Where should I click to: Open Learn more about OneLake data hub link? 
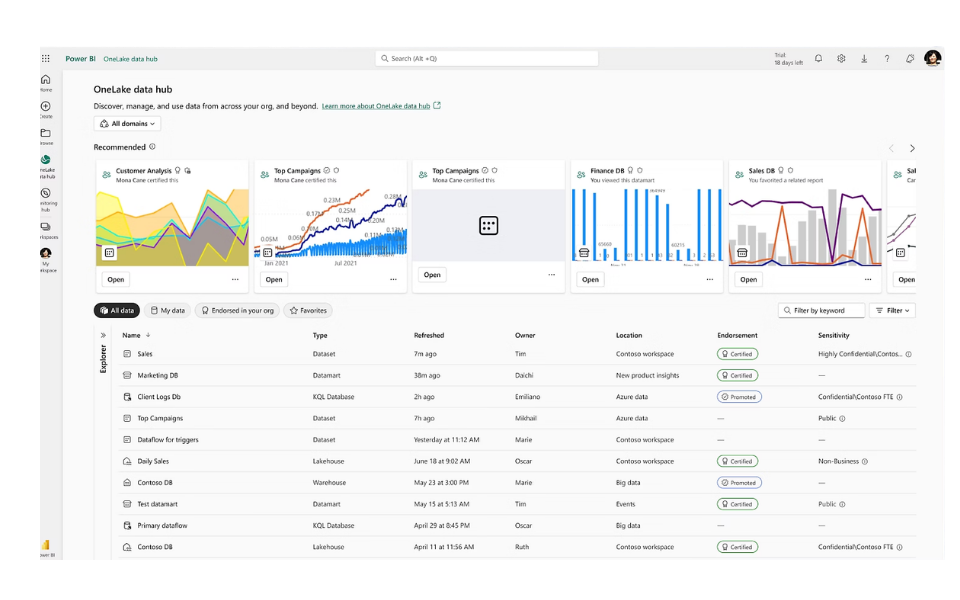pos(376,106)
